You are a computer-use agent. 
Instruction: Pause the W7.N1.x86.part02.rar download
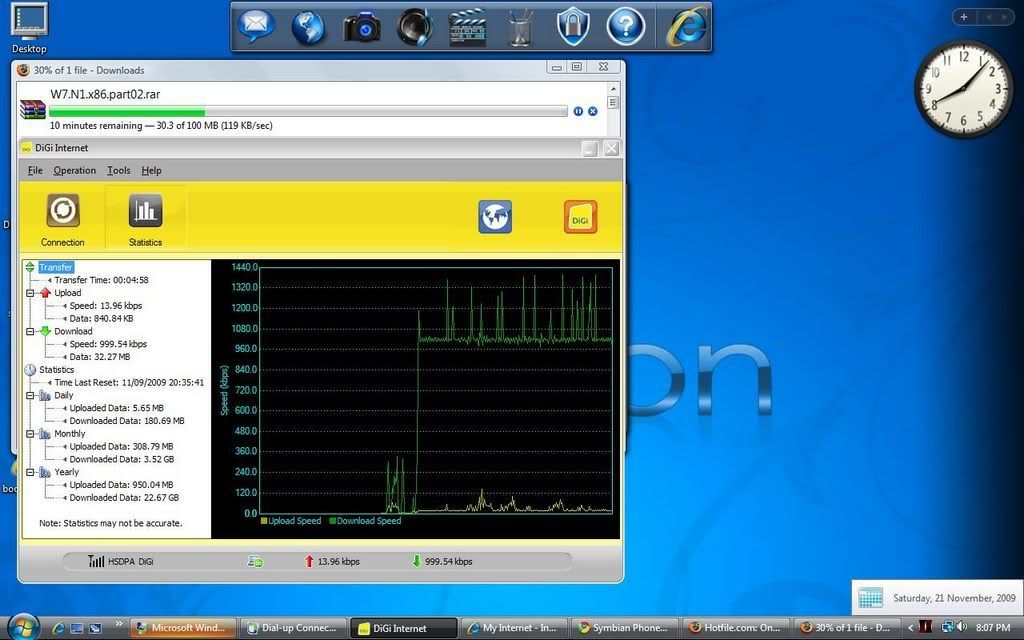click(x=578, y=112)
